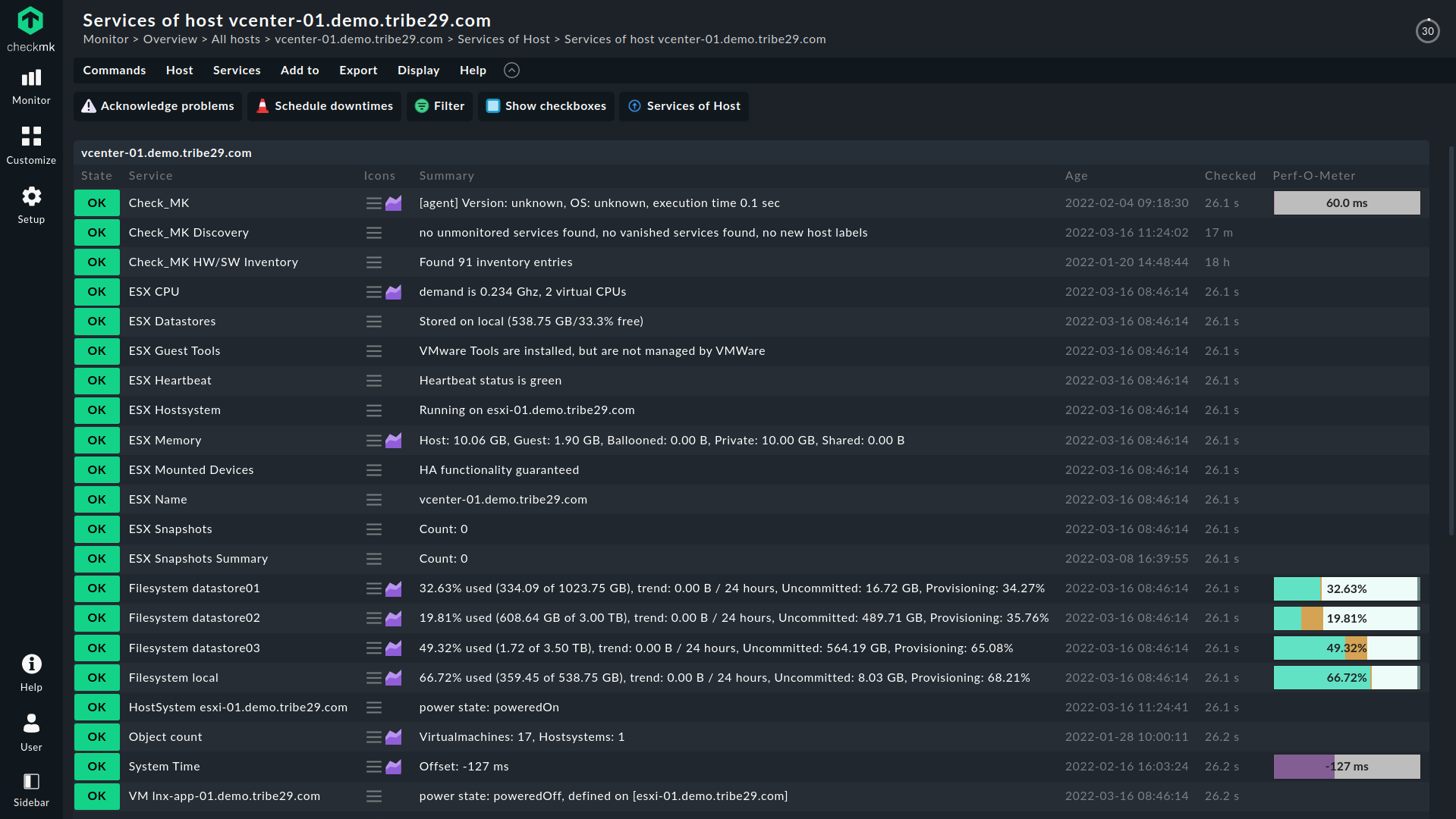Open ESX CPU graph icon
Viewport: 1456px width, 819px height.
[394, 292]
